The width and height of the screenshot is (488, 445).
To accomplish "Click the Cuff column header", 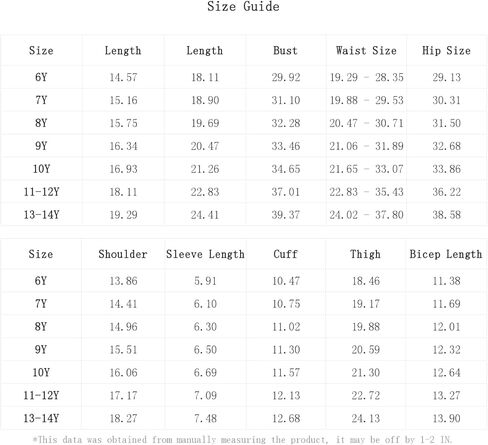I will tap(285, 254).
